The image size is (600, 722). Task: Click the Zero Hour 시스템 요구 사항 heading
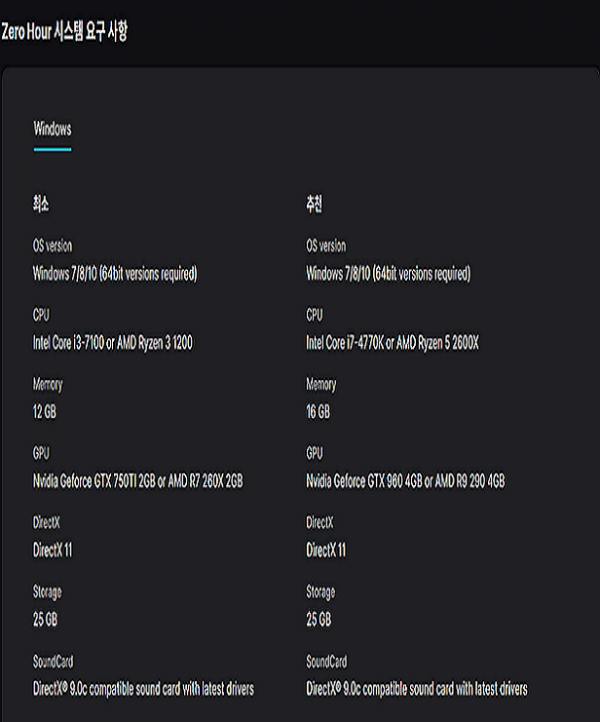(65, 31)
